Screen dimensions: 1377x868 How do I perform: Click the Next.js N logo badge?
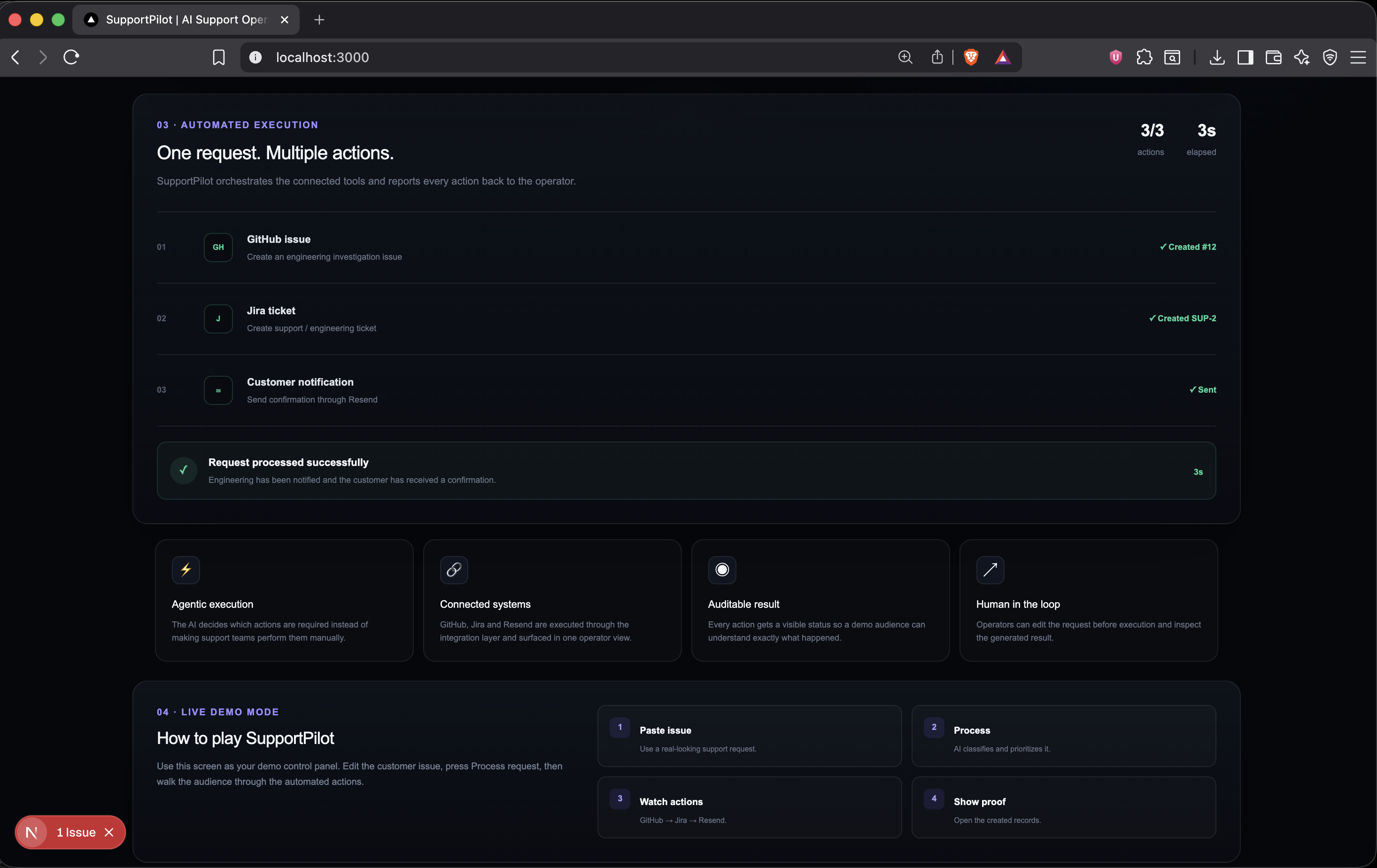(x=31, y=833)
